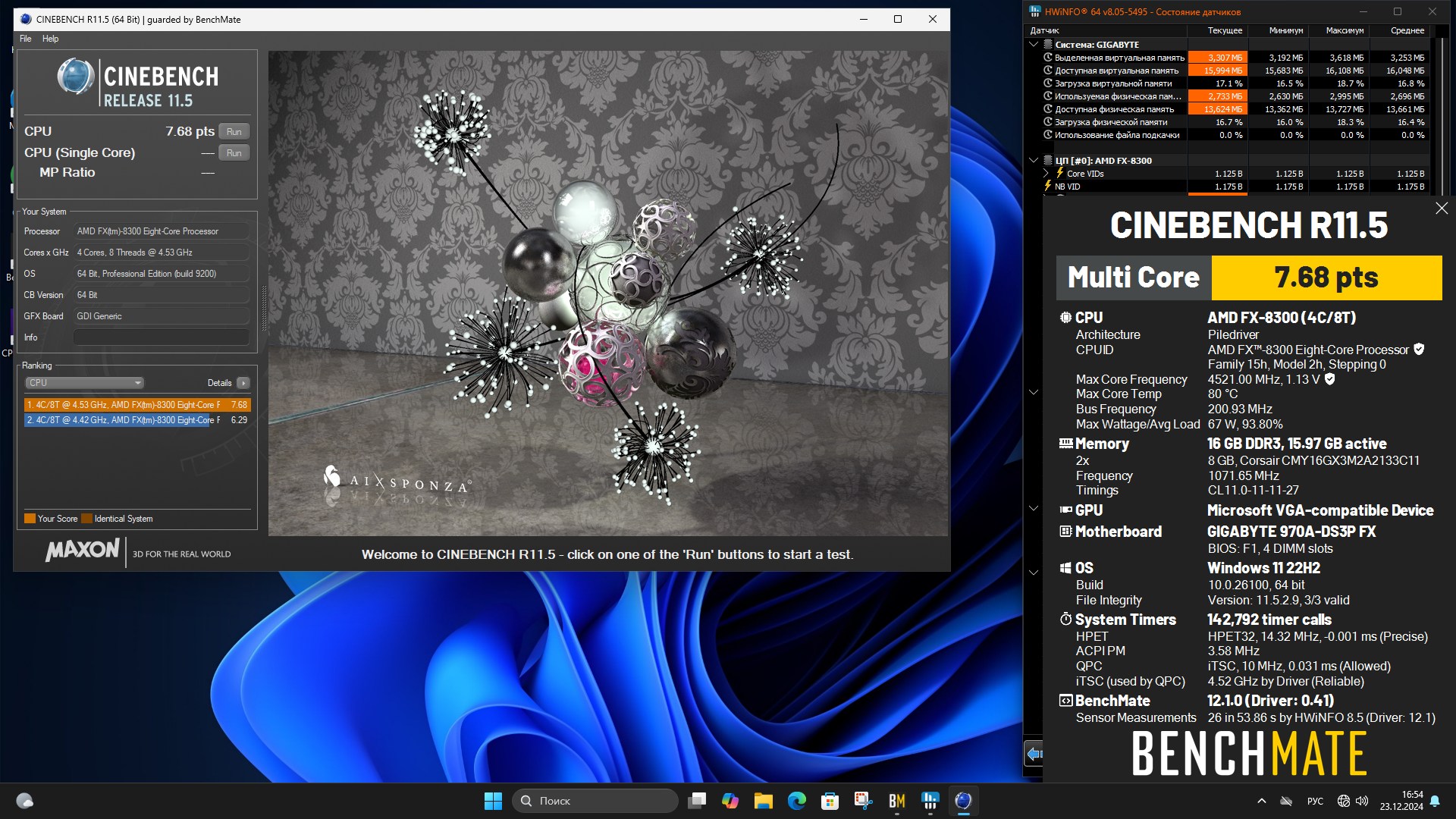The image size is (1456, 819).
Task: Click the BenchMate System Timers stopwatch icon
Action: tap(1065, 620)
